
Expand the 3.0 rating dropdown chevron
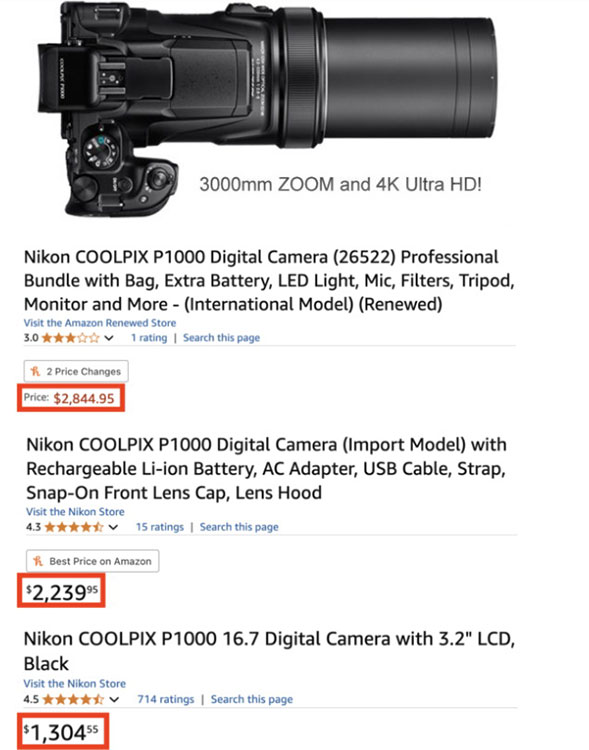click(109, 338)
